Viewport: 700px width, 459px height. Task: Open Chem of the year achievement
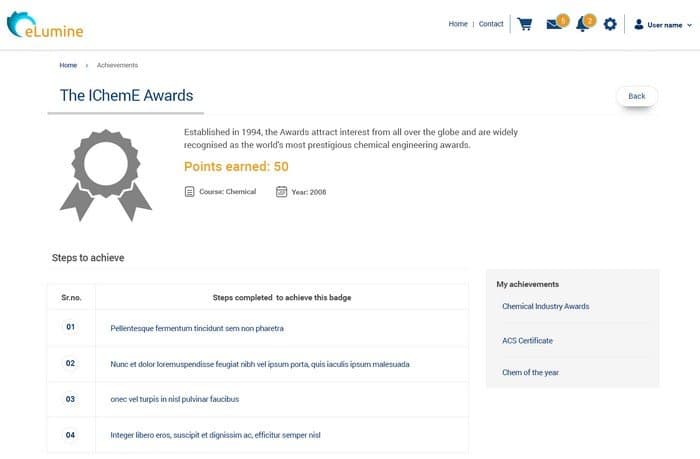530,372
